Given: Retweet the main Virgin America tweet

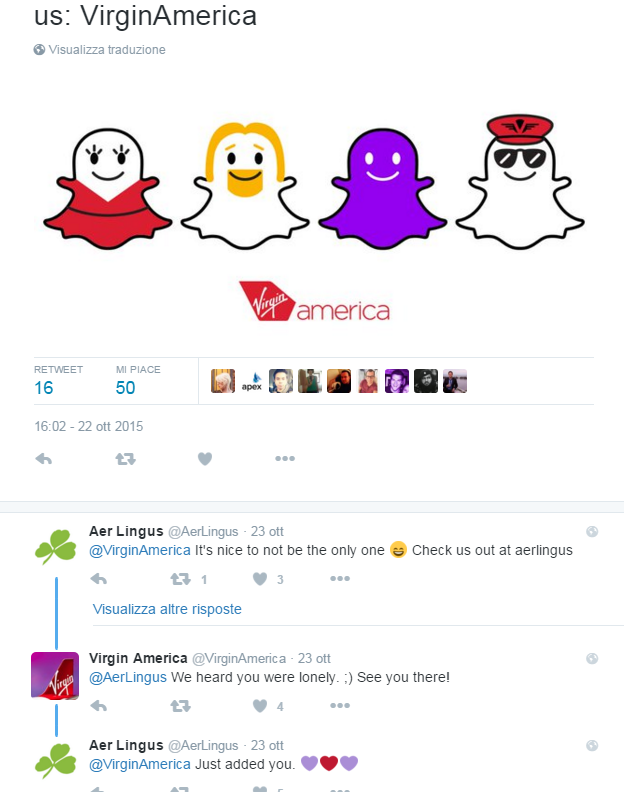Looking at the screenshot, I should (x=125, y=459).
